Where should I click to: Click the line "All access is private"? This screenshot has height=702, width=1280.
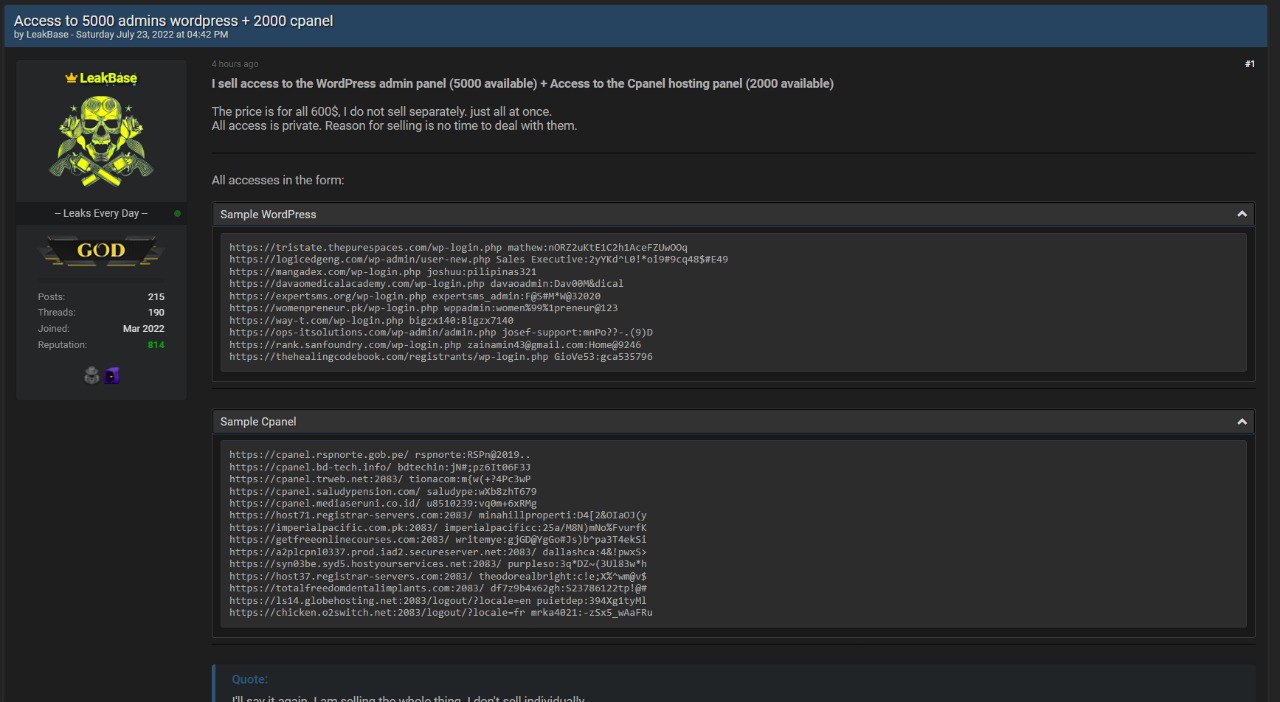pos(394,126)
